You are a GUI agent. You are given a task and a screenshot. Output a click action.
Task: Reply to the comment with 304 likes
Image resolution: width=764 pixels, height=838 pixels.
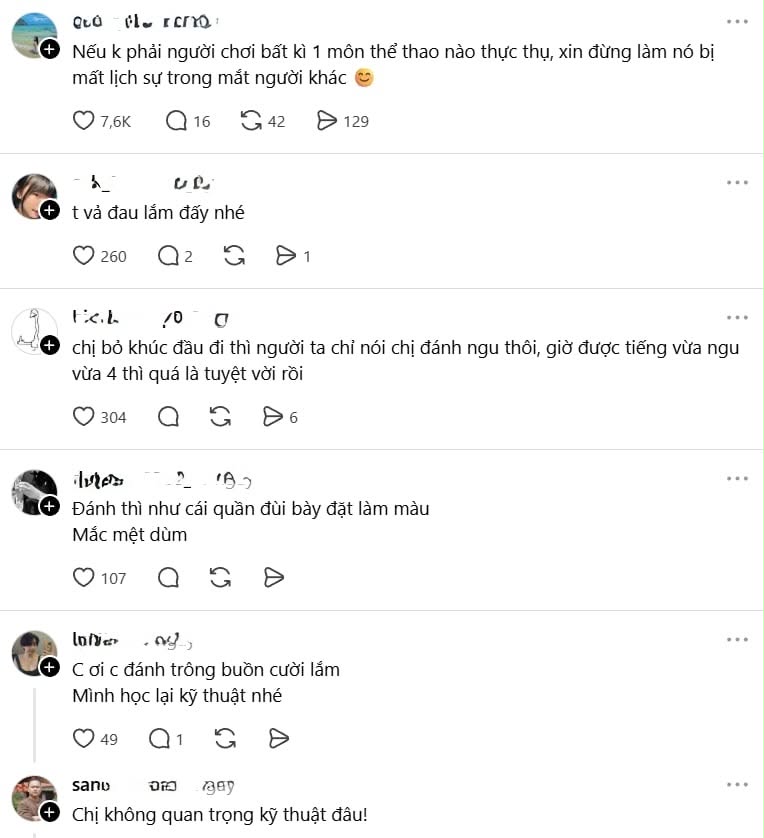(x=168, y=416)
